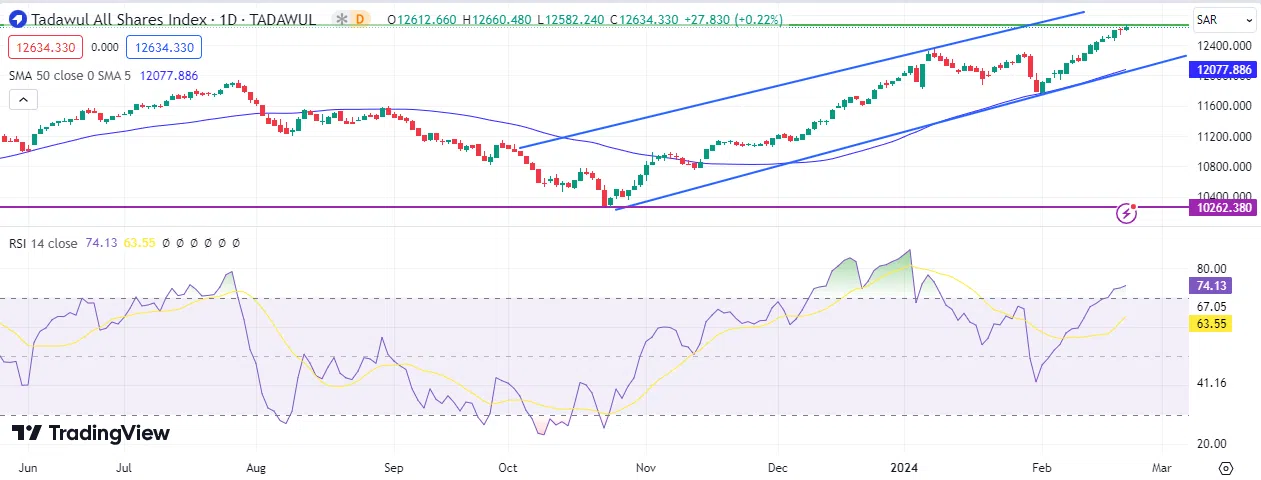Click the 2024 marker on time axis
This screenshot has height=480, width=1261.
(905, 467)
